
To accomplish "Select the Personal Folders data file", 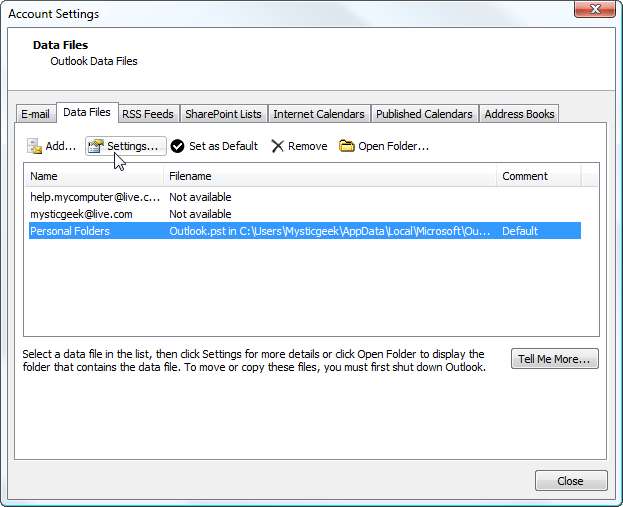I will (x=305, y=231).
